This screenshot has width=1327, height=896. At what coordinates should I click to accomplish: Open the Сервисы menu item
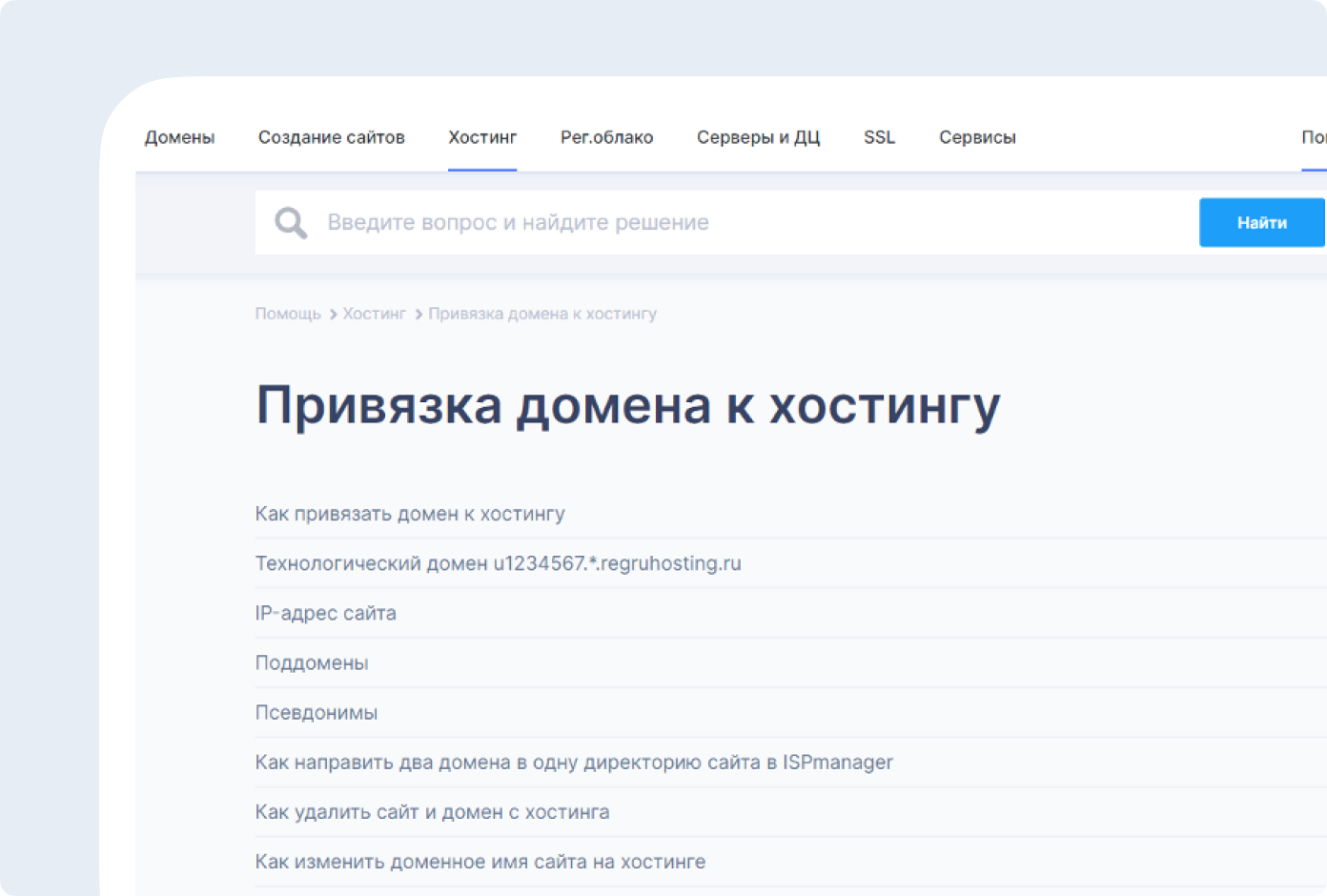pos(977,137)
